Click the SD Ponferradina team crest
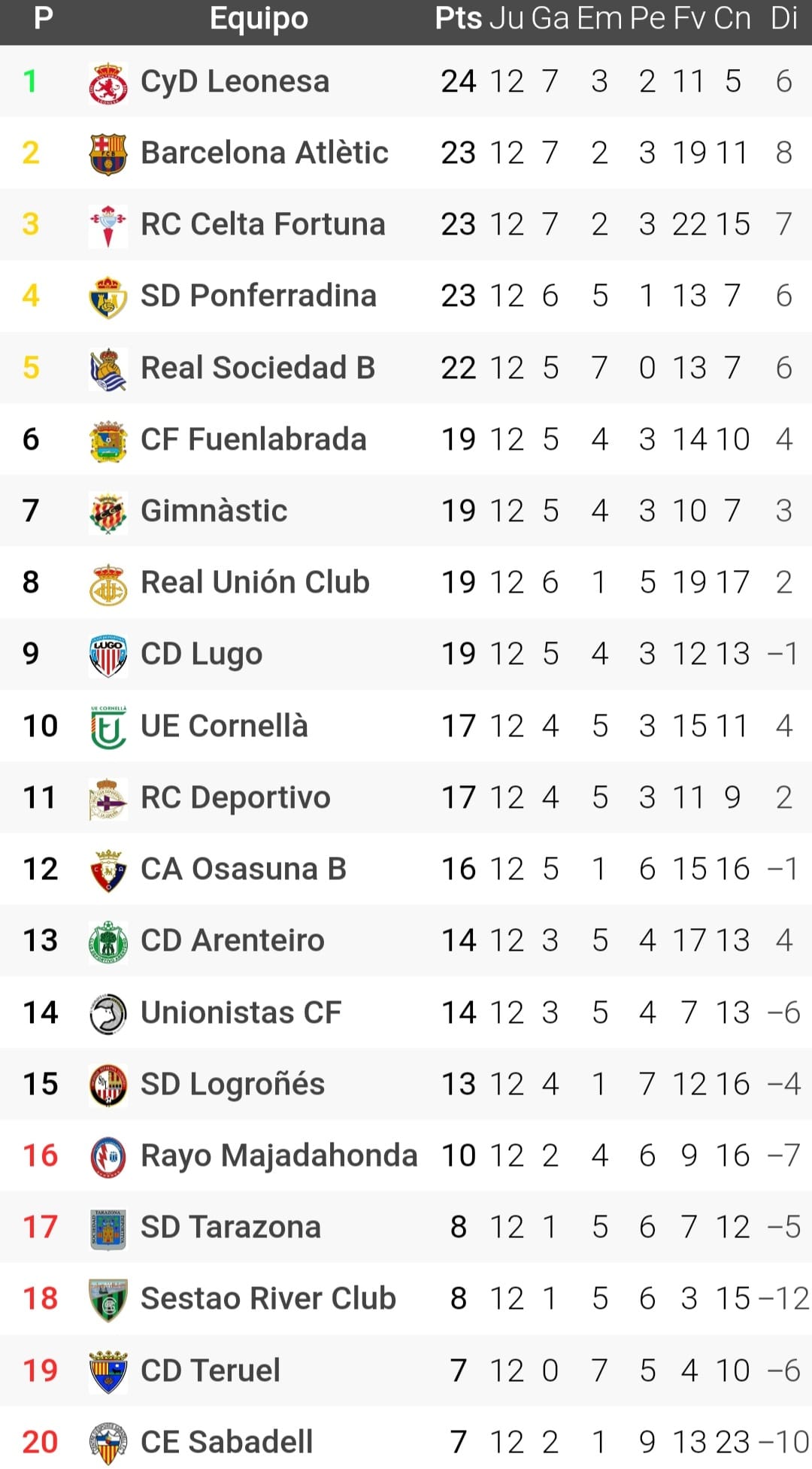Screen dimensions: 812x1469 click(108, 296)
